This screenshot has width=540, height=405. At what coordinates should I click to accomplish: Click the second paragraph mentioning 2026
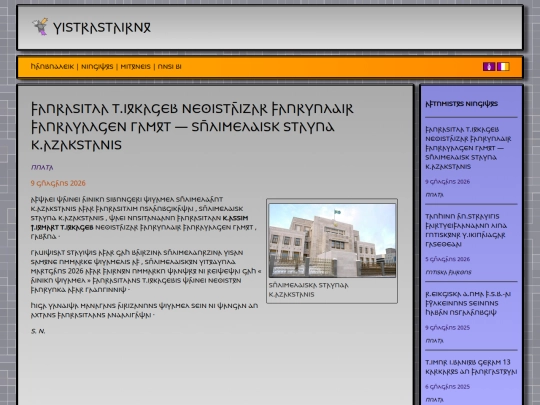pos(146,271)
